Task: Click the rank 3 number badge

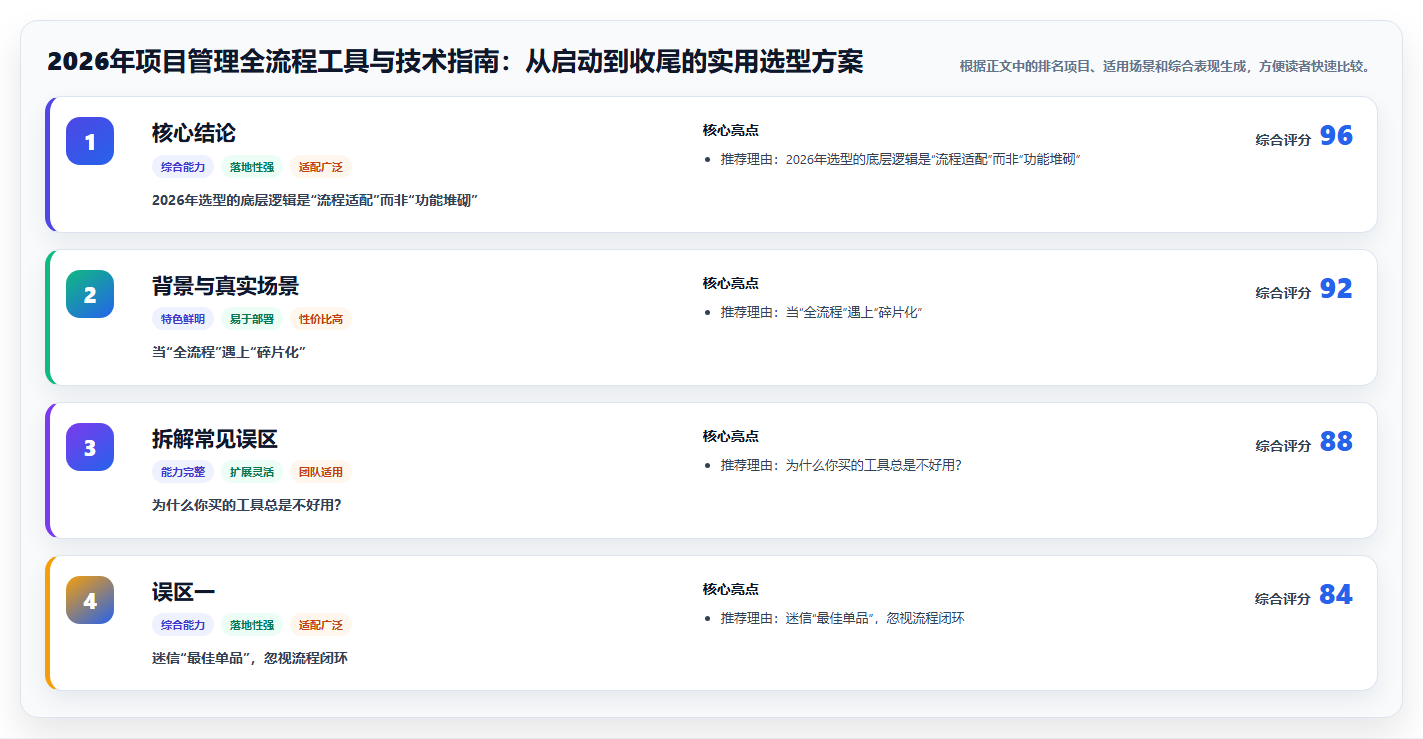Action: (90, 447)
